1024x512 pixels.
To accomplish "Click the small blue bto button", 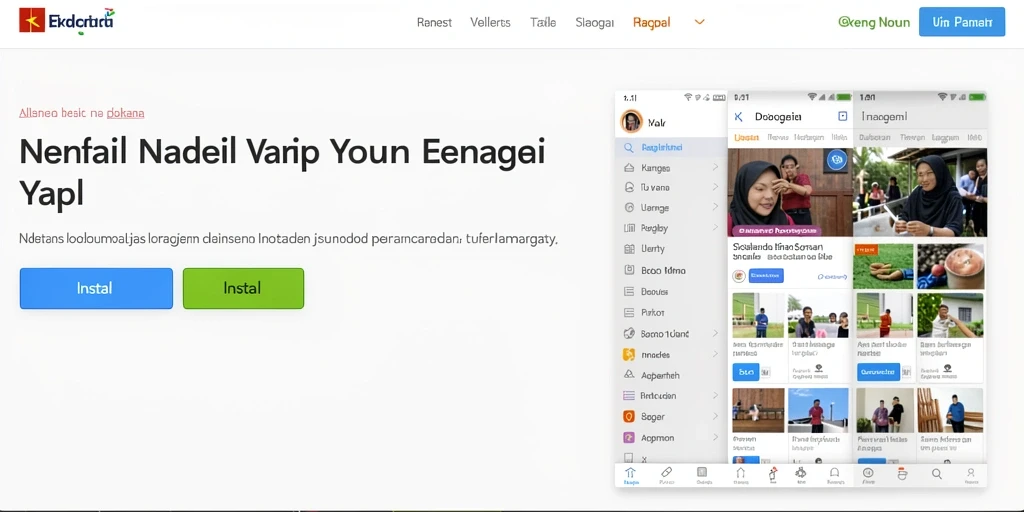I will pyautogui.click(x=746, y=372).
